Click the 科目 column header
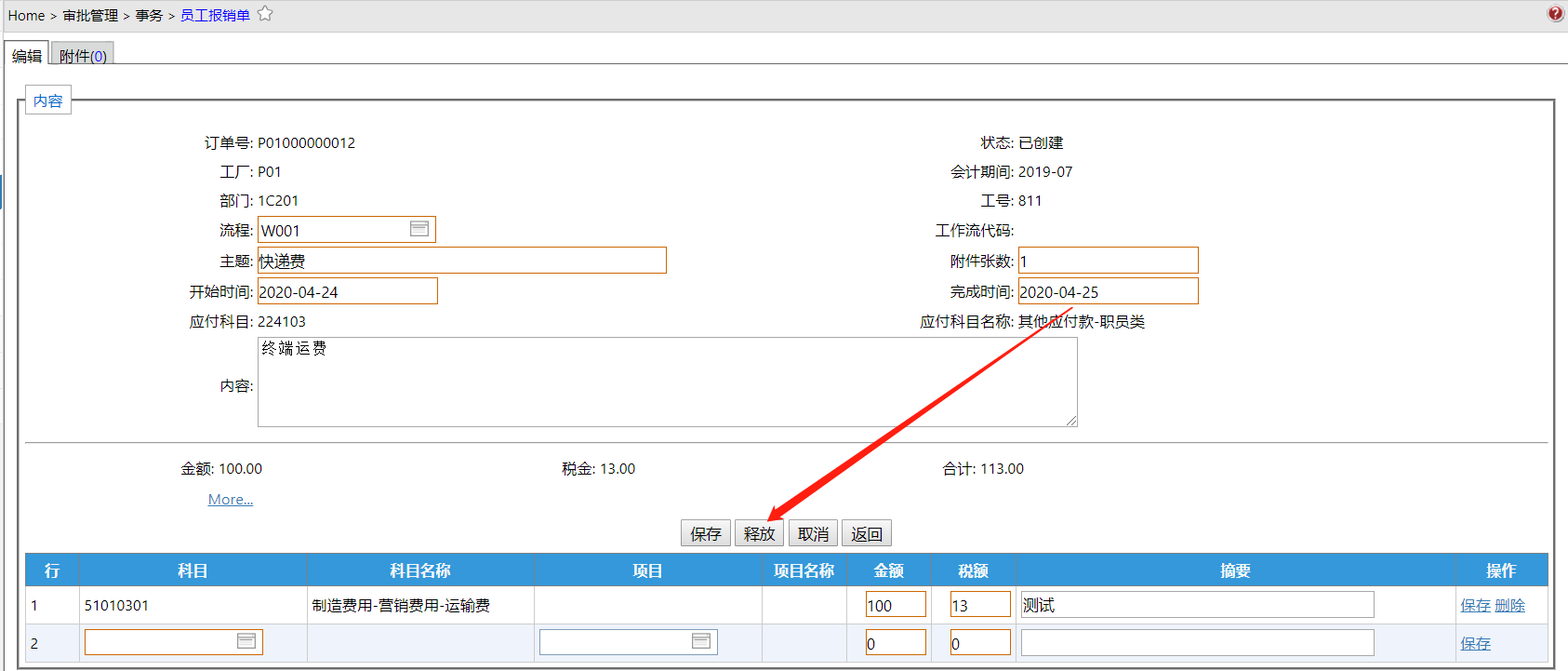 [x=193, y=570]
